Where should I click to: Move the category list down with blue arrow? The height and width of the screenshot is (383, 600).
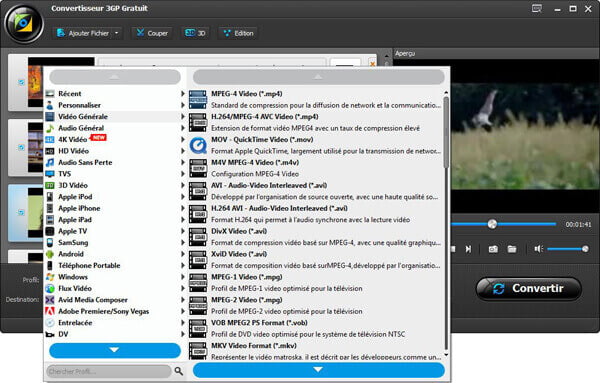tap(115, 350)
